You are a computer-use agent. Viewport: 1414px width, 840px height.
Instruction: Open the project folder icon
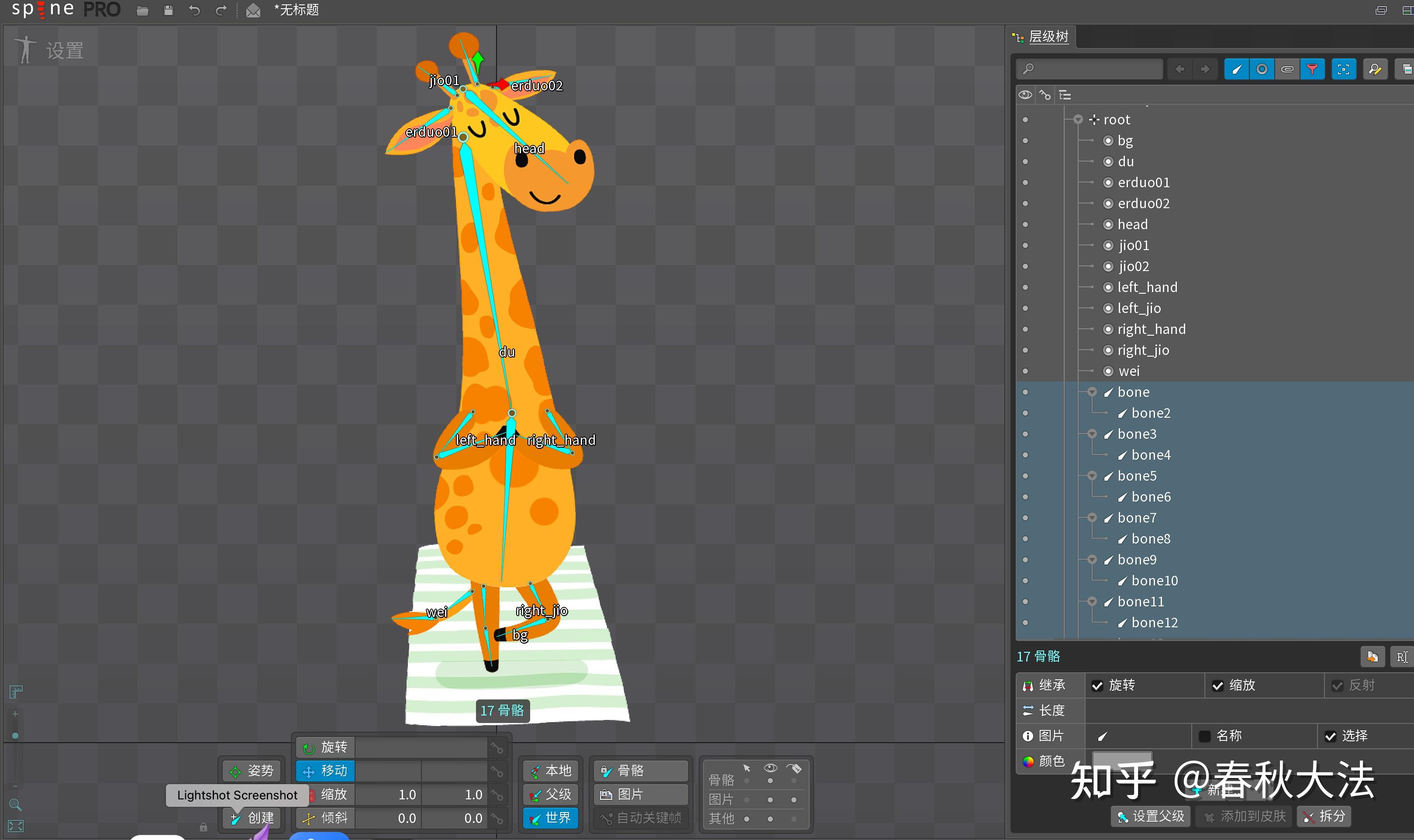point(143,10)
